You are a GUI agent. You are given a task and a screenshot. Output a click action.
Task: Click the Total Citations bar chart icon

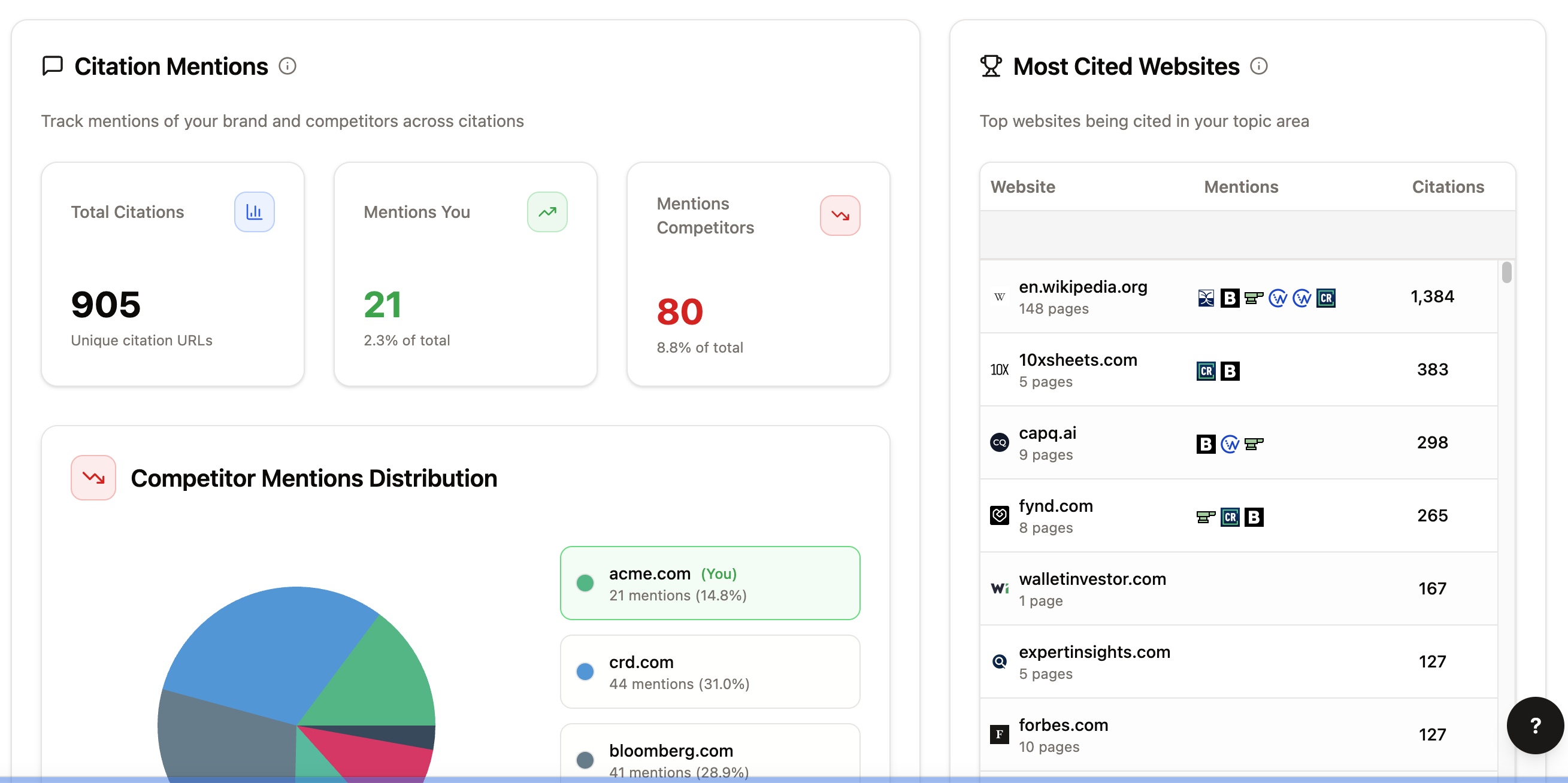click(x=254, y=212)
